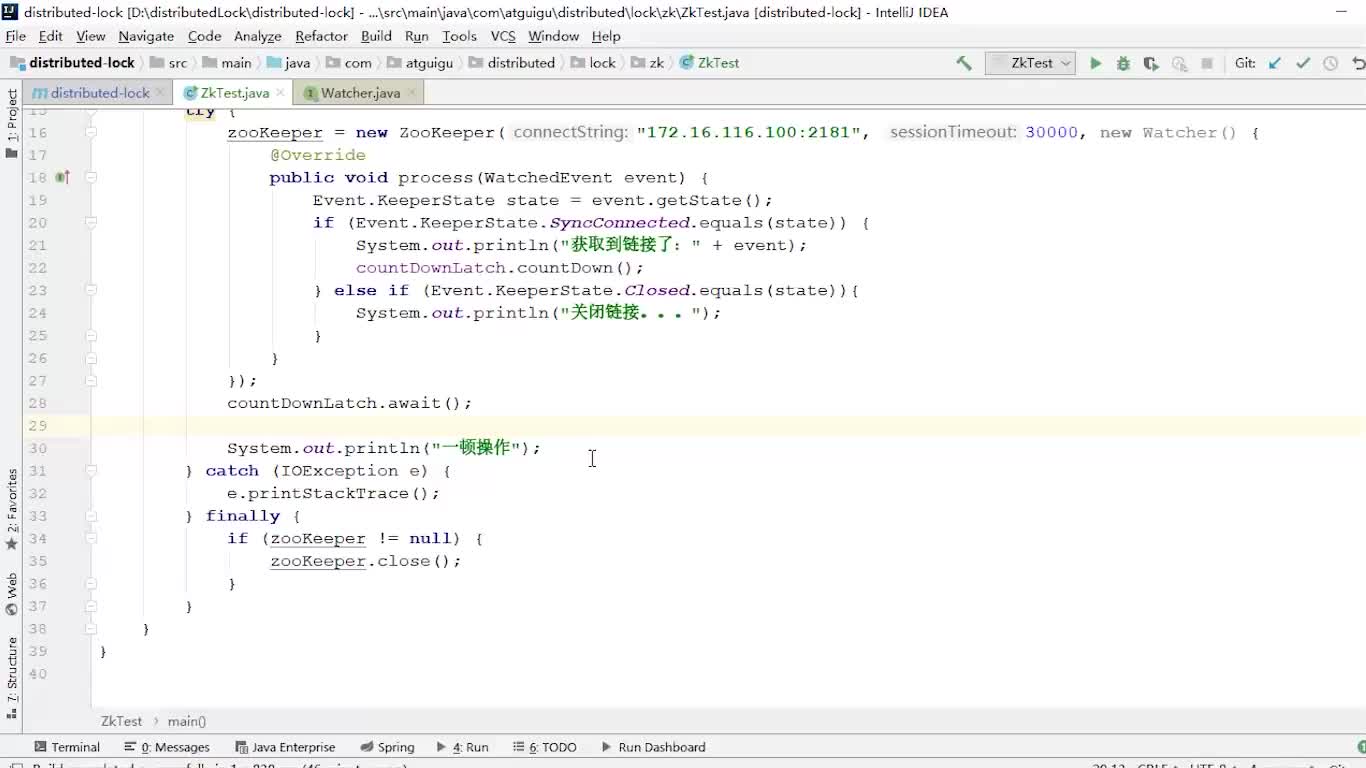Viewport: 1366px width, 768px height.
Task: Start debugging with the bug icon
Action: click(x=1123, y=63)
